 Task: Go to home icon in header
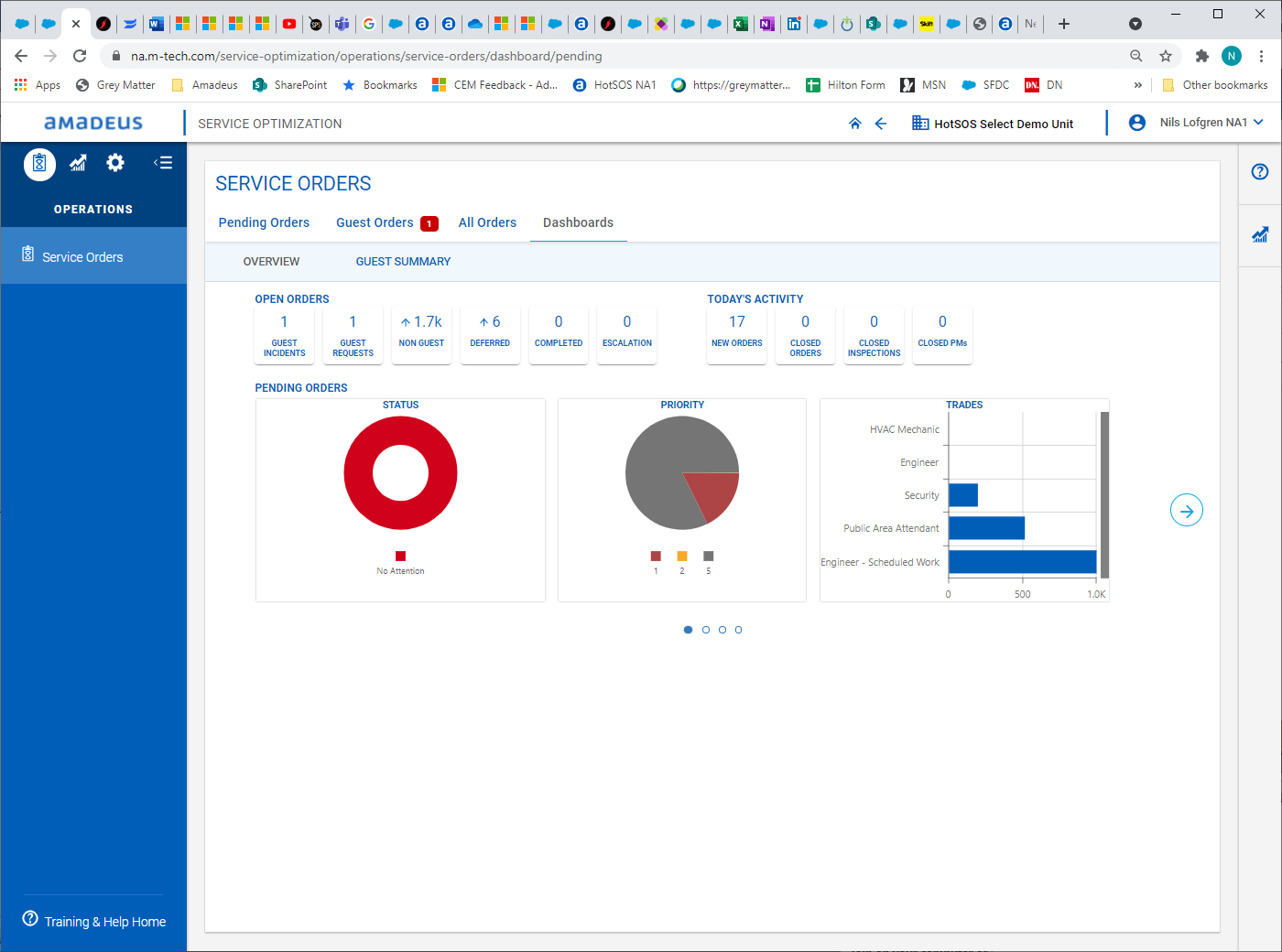pos(855,124)
